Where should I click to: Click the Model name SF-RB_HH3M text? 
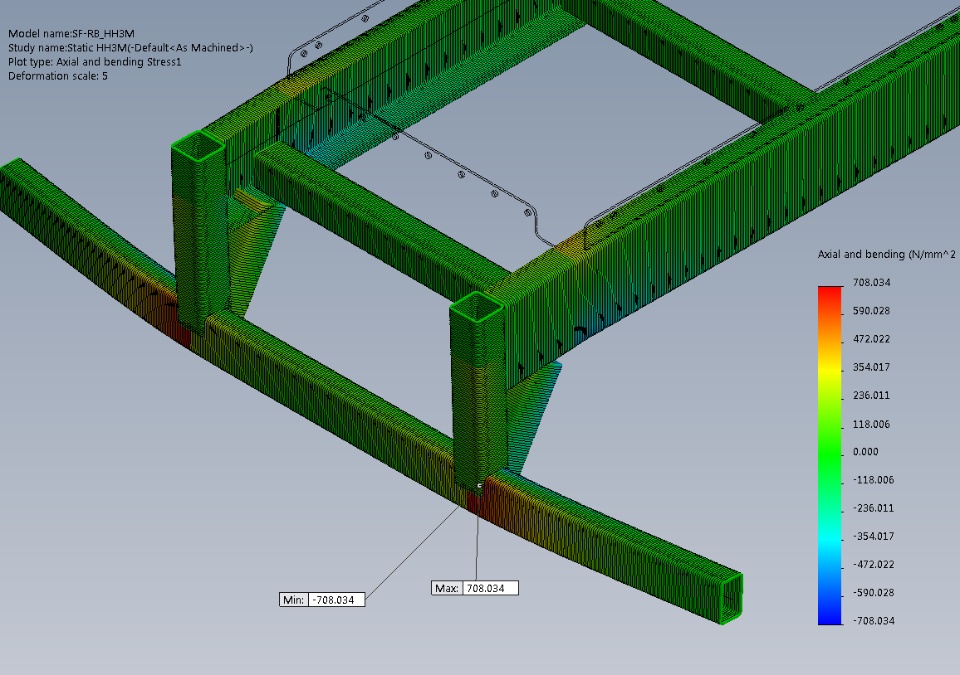pyautogui.click(x=71, y=34)
